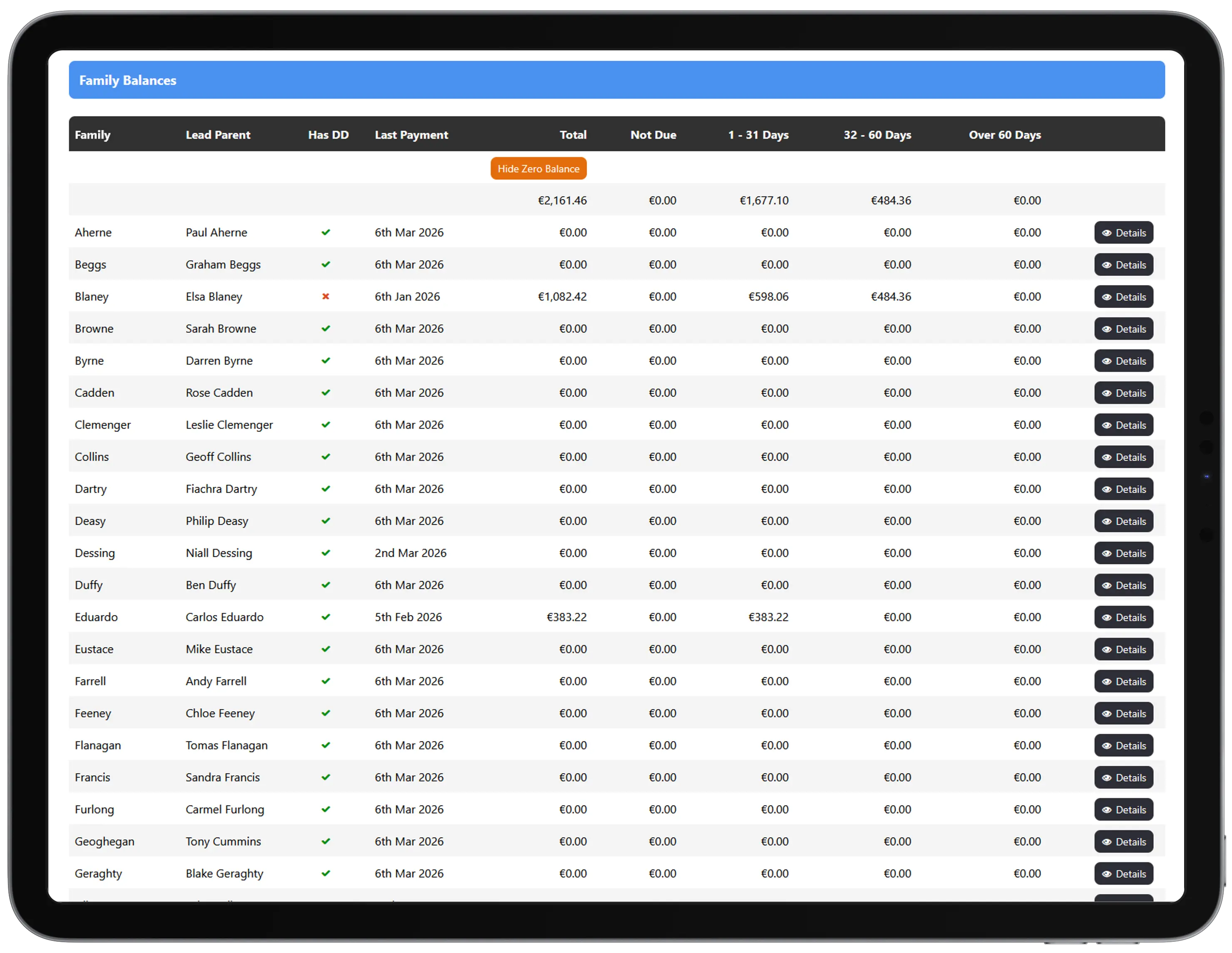The image size is (1232, 953).
Task: Click the eye icon in Geraghty row
Action: (1106, 874)
